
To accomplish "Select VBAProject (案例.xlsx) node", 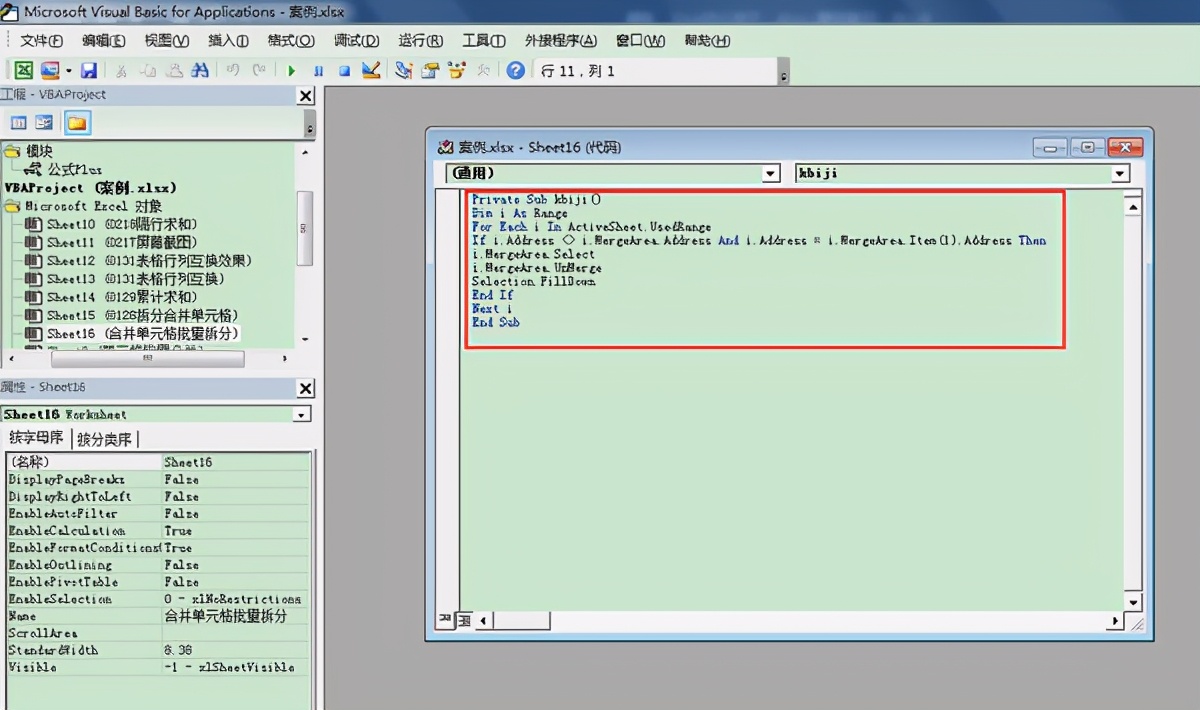I will (x=90, y=187).
